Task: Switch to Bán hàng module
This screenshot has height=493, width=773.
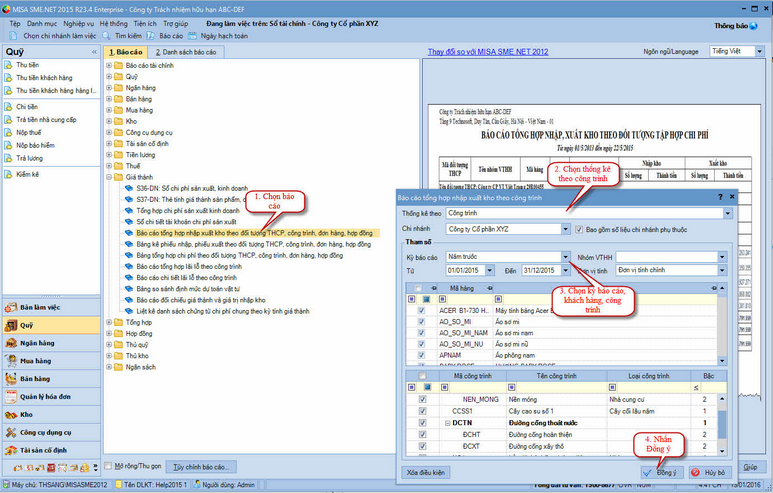Action: point(51,379)
